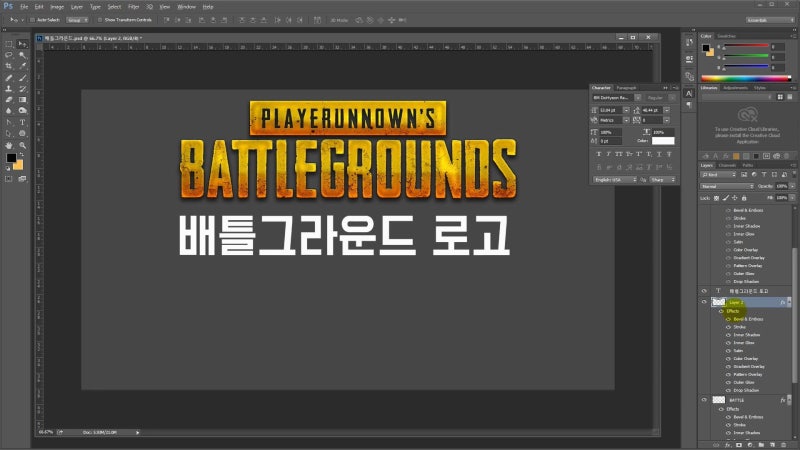Open the Paragraph panel dock icon
800x450 pixels.
click(689, 105)
